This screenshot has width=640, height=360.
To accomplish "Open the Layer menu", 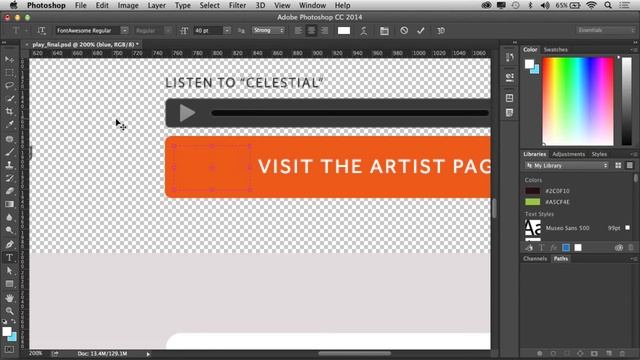I will pyautogui.click(x=156, y=5).
